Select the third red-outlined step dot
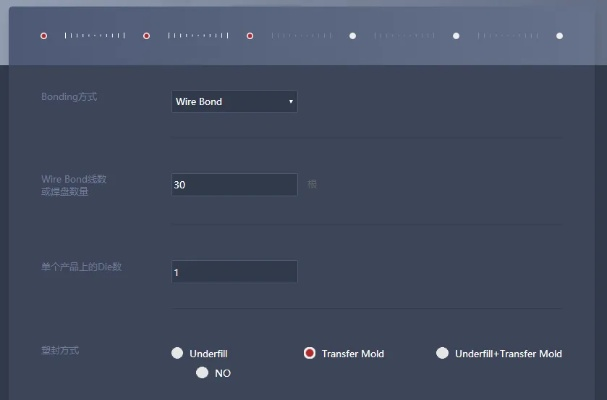The width and height of the screenshot is (607, 400). click(x=250, y=36)
